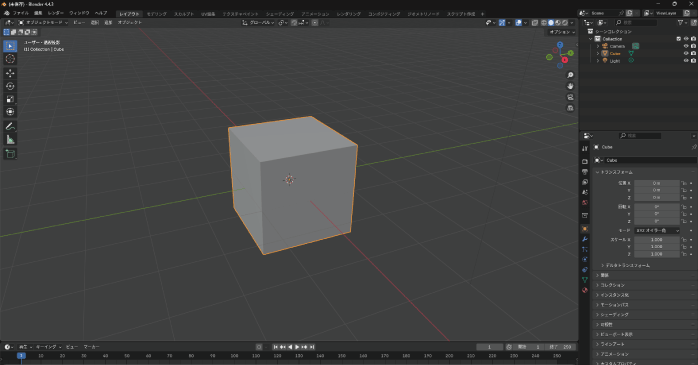Click play animation button in timeline
The width and height of the screenshot is (698, 365).
[x=297, y=347]
